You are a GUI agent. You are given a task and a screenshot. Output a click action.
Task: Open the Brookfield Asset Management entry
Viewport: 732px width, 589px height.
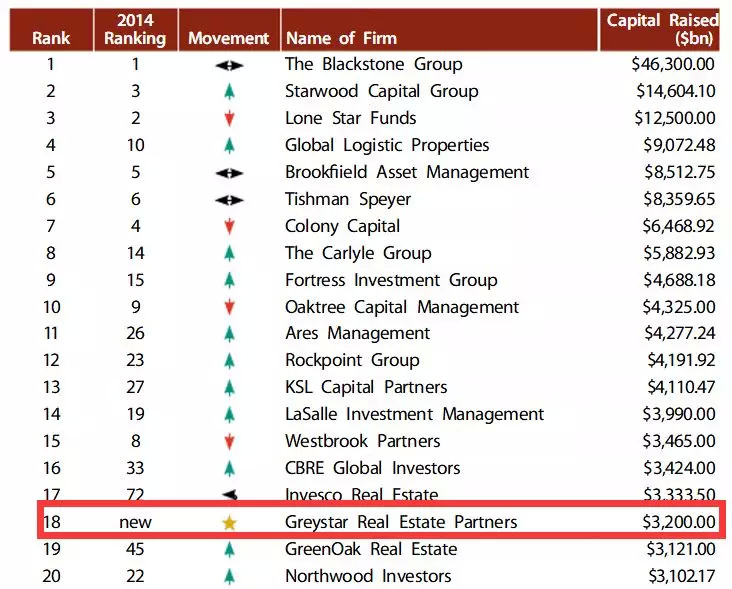pyautogui.click(x=407, y=173)
